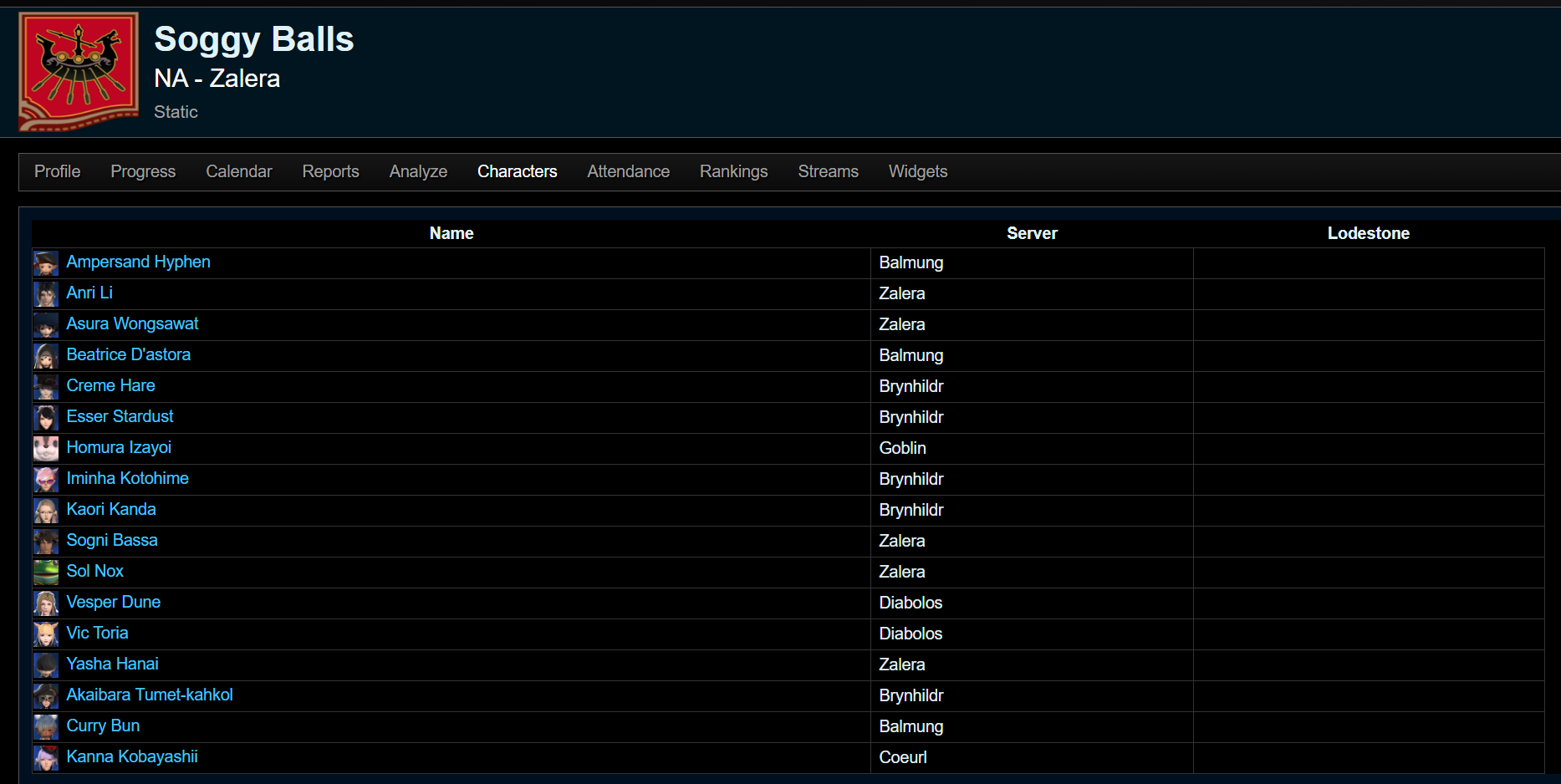View the Rankings tab
The image size is (1561, 784).
[x=734, y=171]
